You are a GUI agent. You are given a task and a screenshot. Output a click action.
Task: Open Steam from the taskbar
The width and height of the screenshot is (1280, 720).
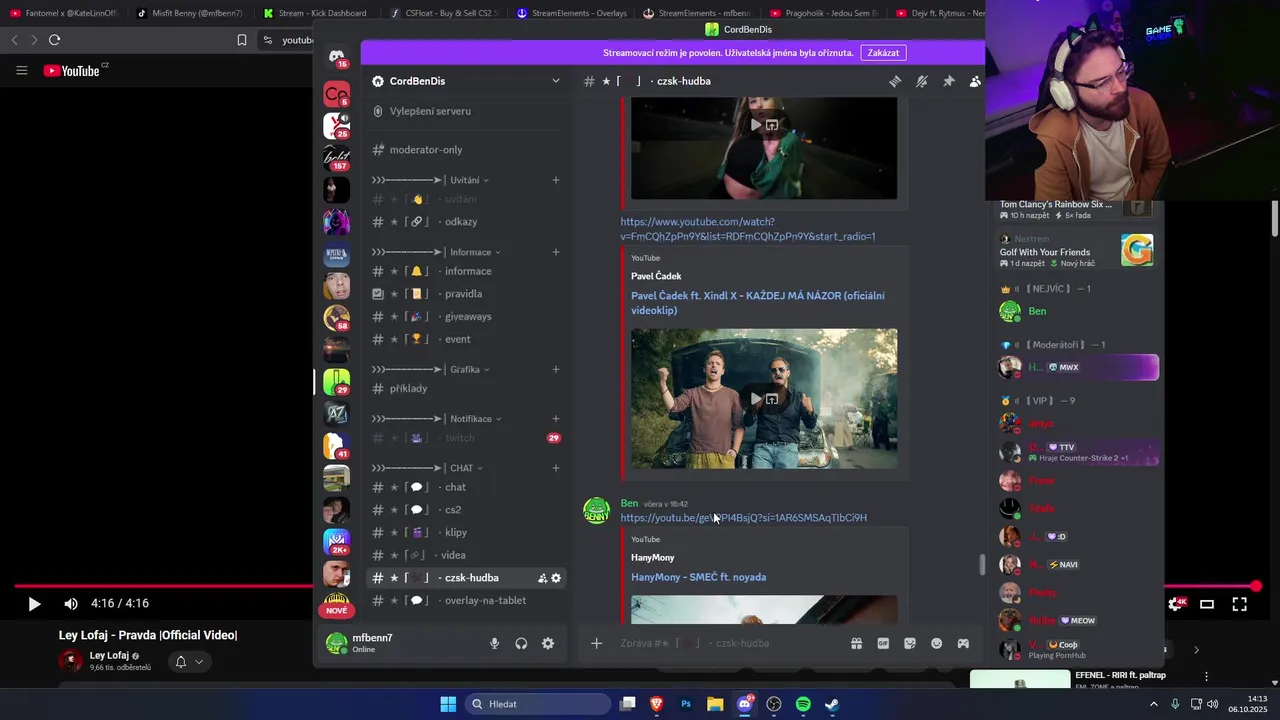pyautogui.click(x=832, y=704)
